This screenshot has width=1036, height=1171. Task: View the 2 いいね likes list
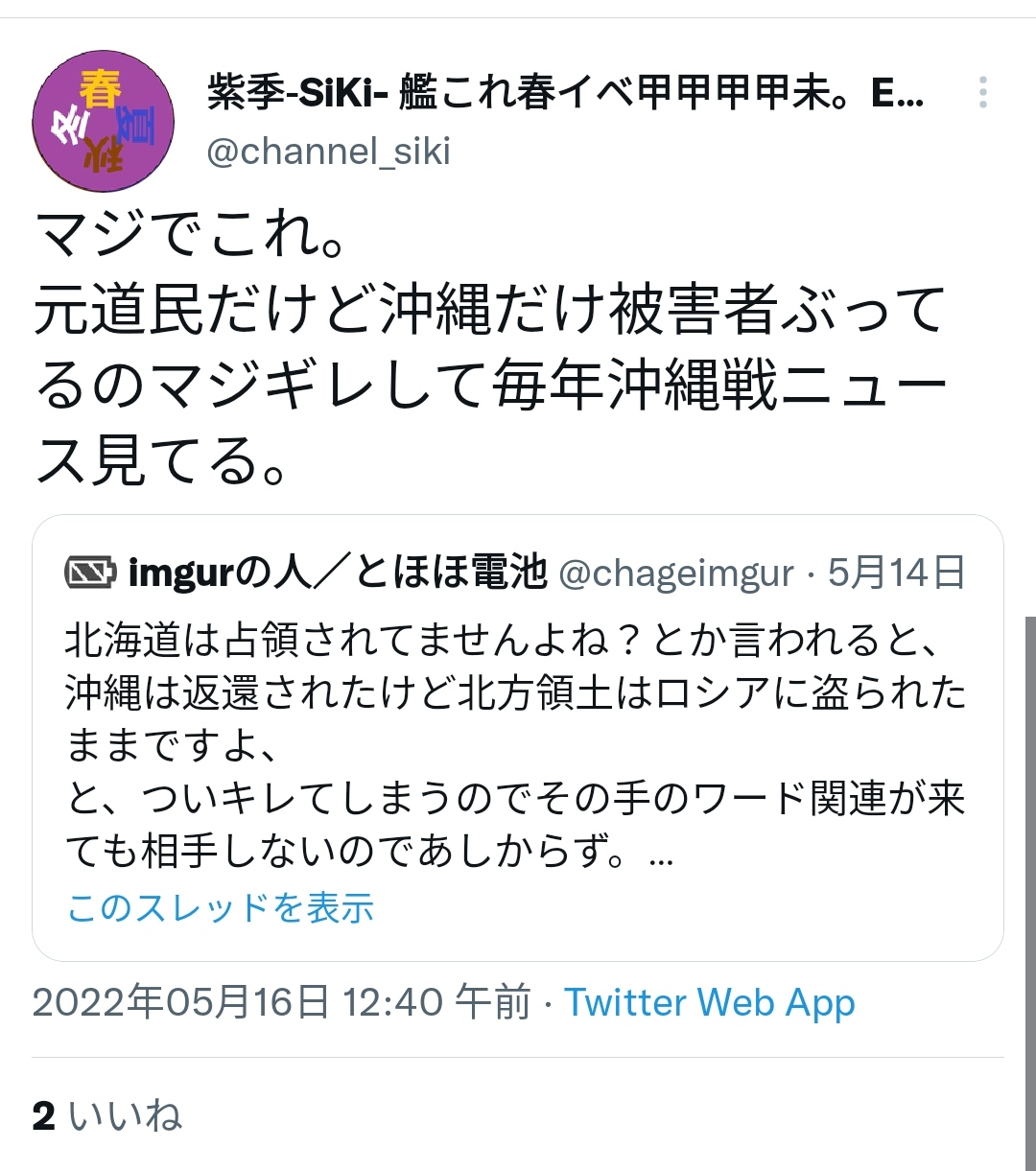point(106,1115)
